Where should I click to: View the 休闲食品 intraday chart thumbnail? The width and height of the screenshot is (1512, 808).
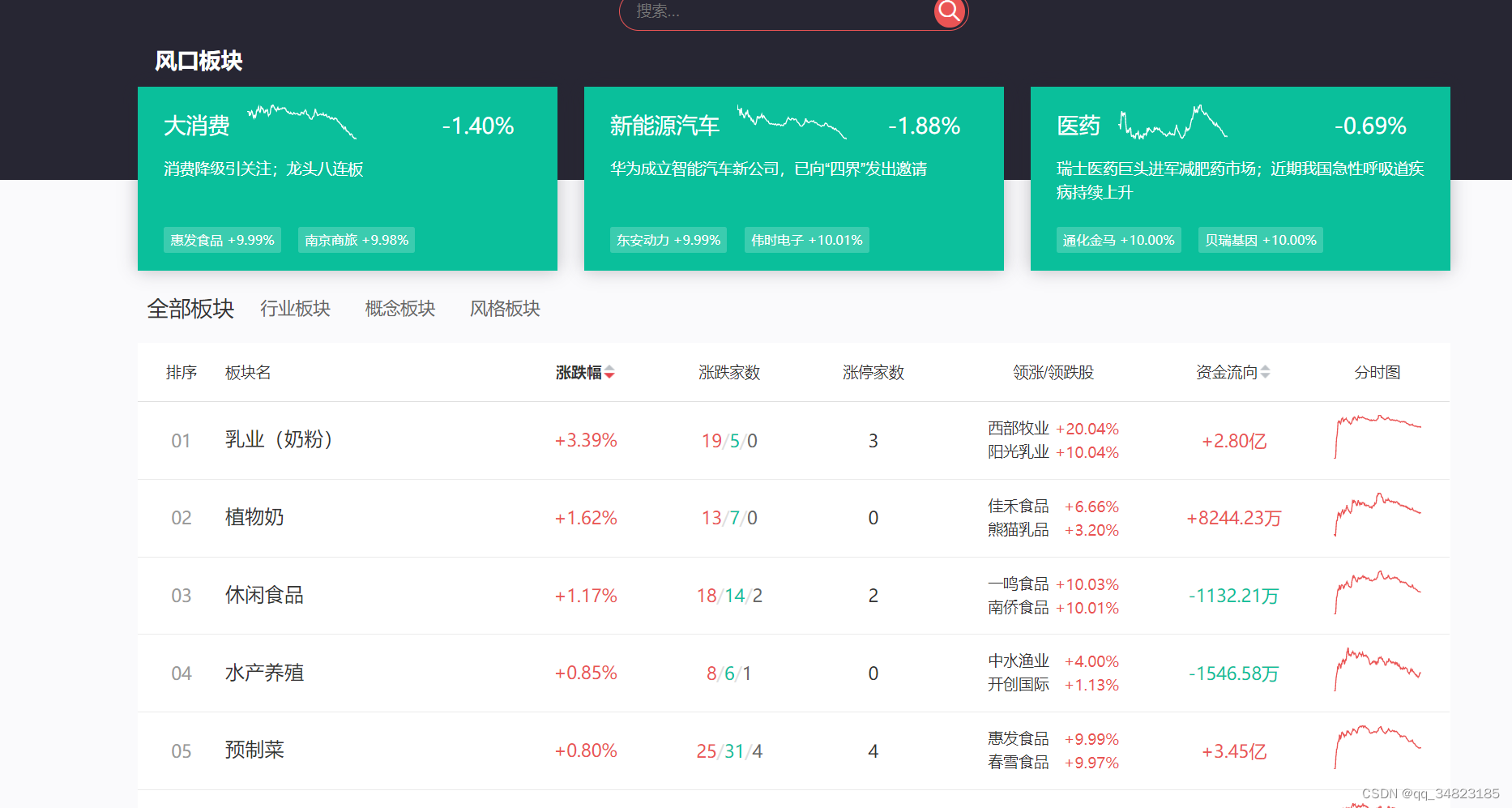tap(1377, 592)
